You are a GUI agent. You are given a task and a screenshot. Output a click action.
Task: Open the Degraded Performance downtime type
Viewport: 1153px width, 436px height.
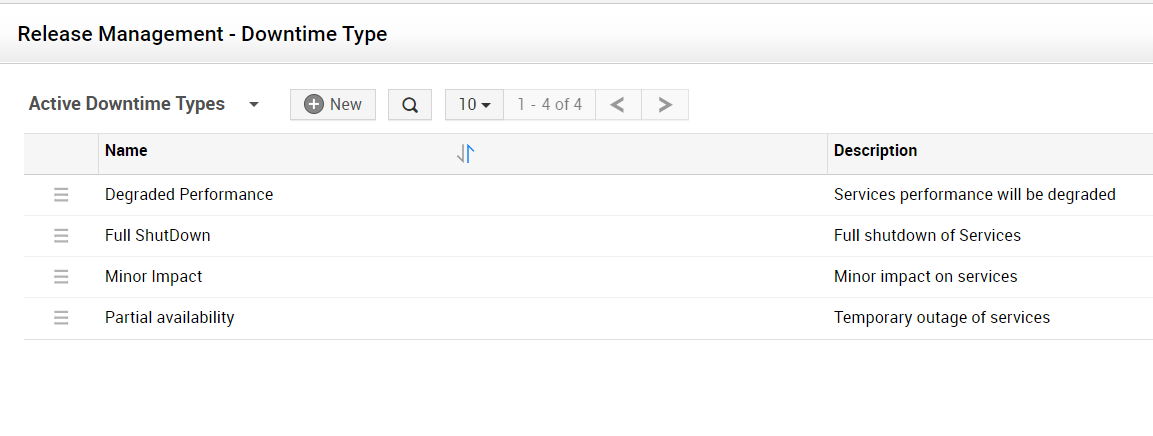(189, 195)
